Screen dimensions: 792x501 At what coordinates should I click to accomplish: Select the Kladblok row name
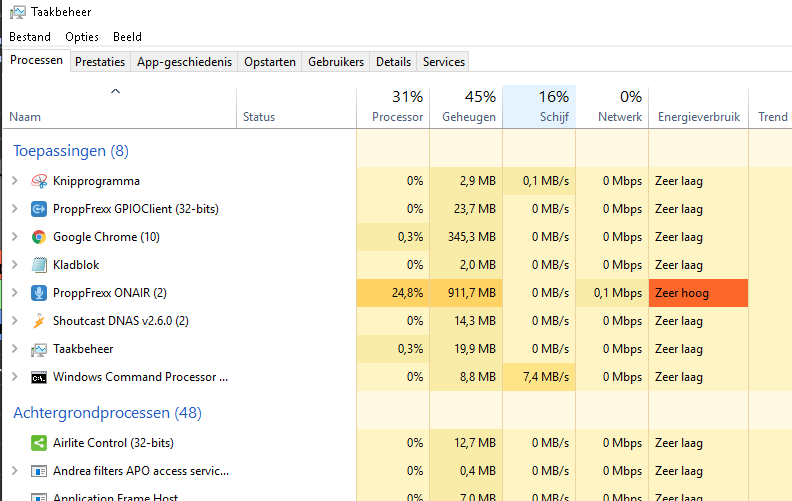tap(76, 265)
